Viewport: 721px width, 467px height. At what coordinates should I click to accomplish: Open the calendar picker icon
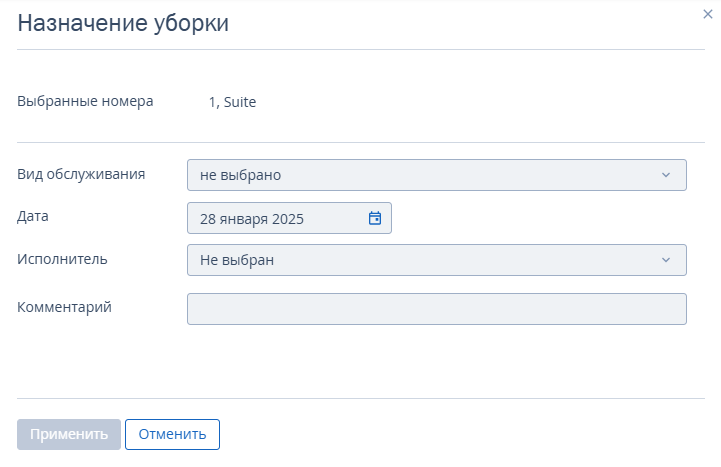(x=375, y=218)
